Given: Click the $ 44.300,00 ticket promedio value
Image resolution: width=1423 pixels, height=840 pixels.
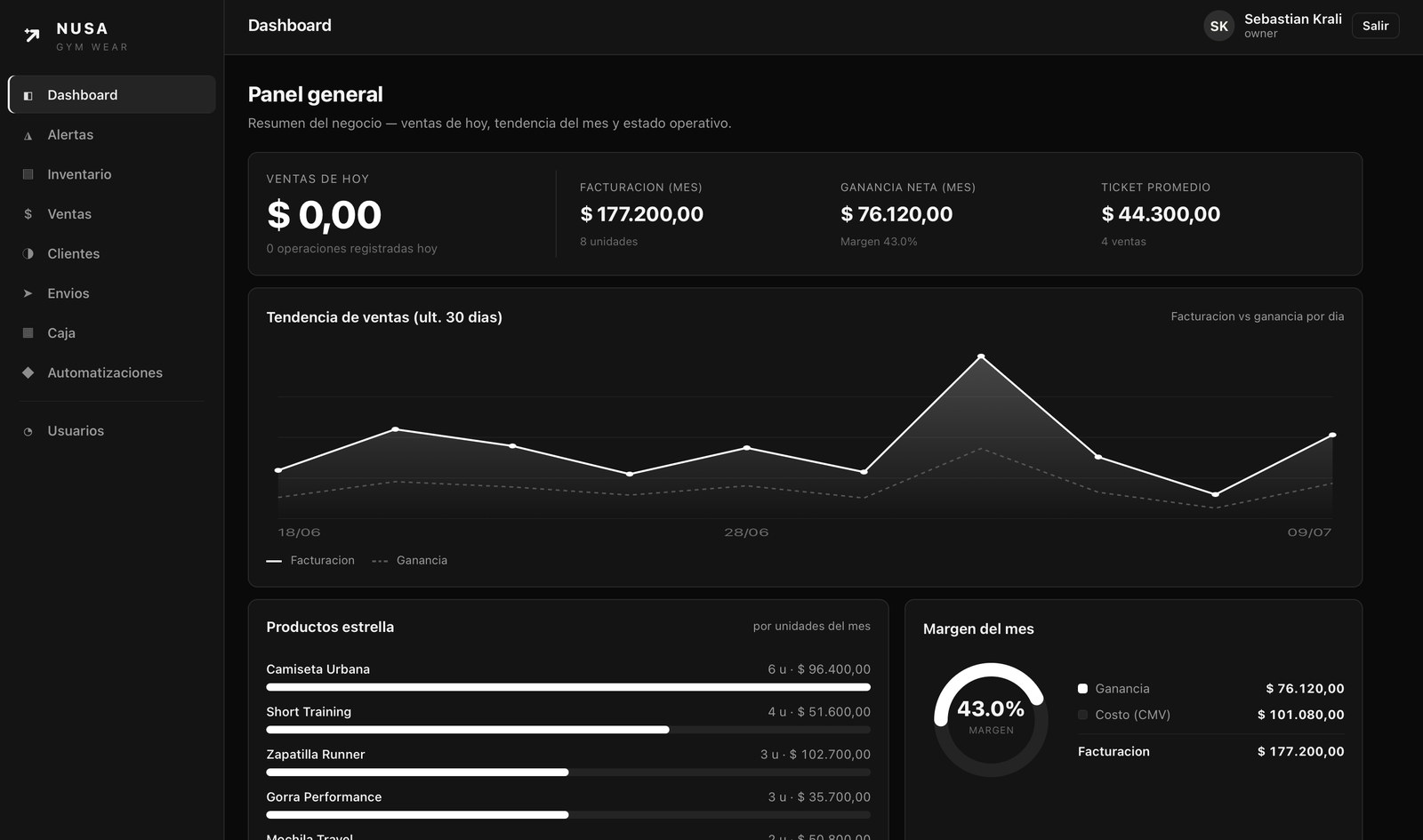Looking at the screenshot, I should 1161,214.
